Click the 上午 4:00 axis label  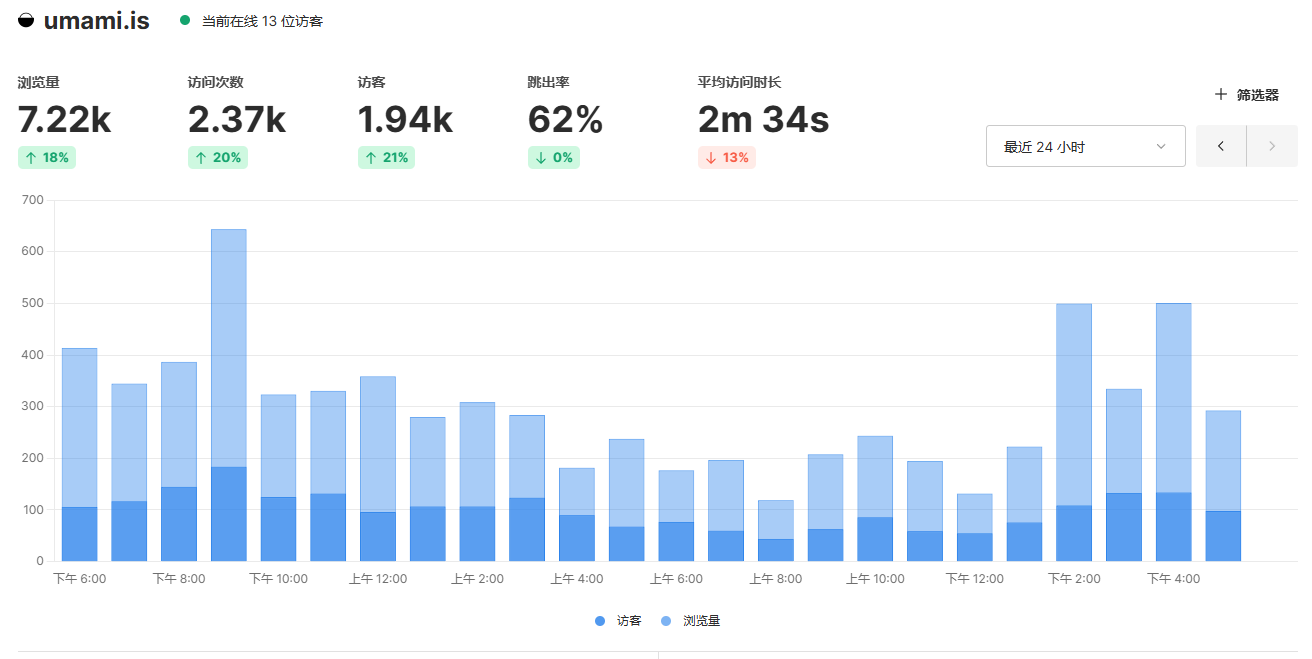click(x=577, y=579)
